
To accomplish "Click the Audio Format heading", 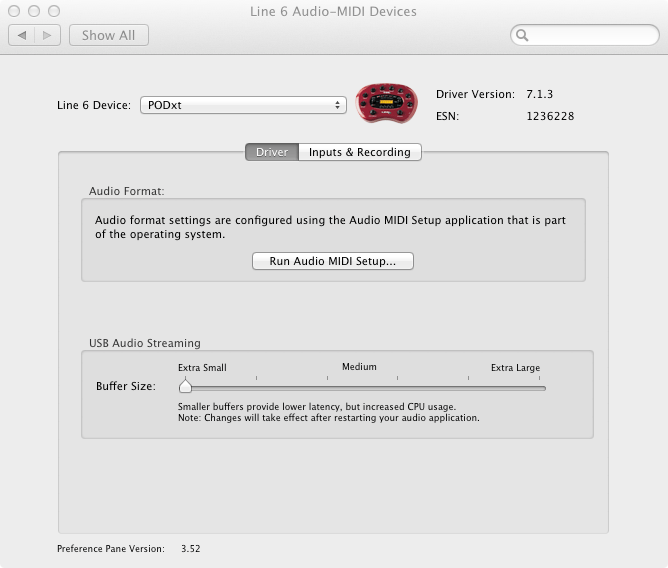I will [127, 191].
